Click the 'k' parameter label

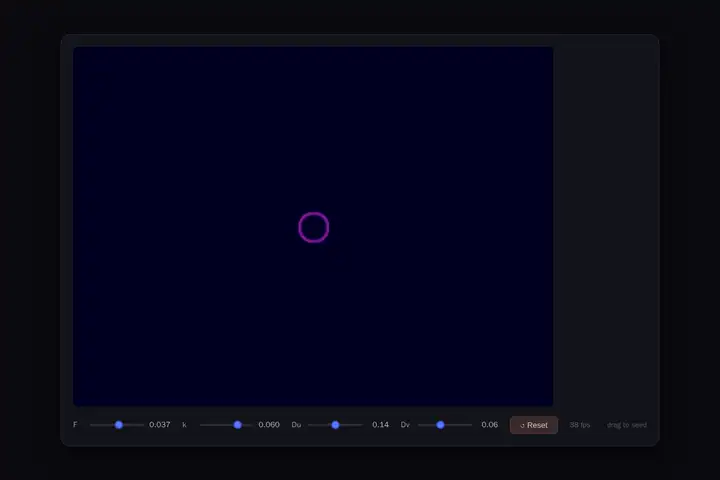[x=185, y=425]
